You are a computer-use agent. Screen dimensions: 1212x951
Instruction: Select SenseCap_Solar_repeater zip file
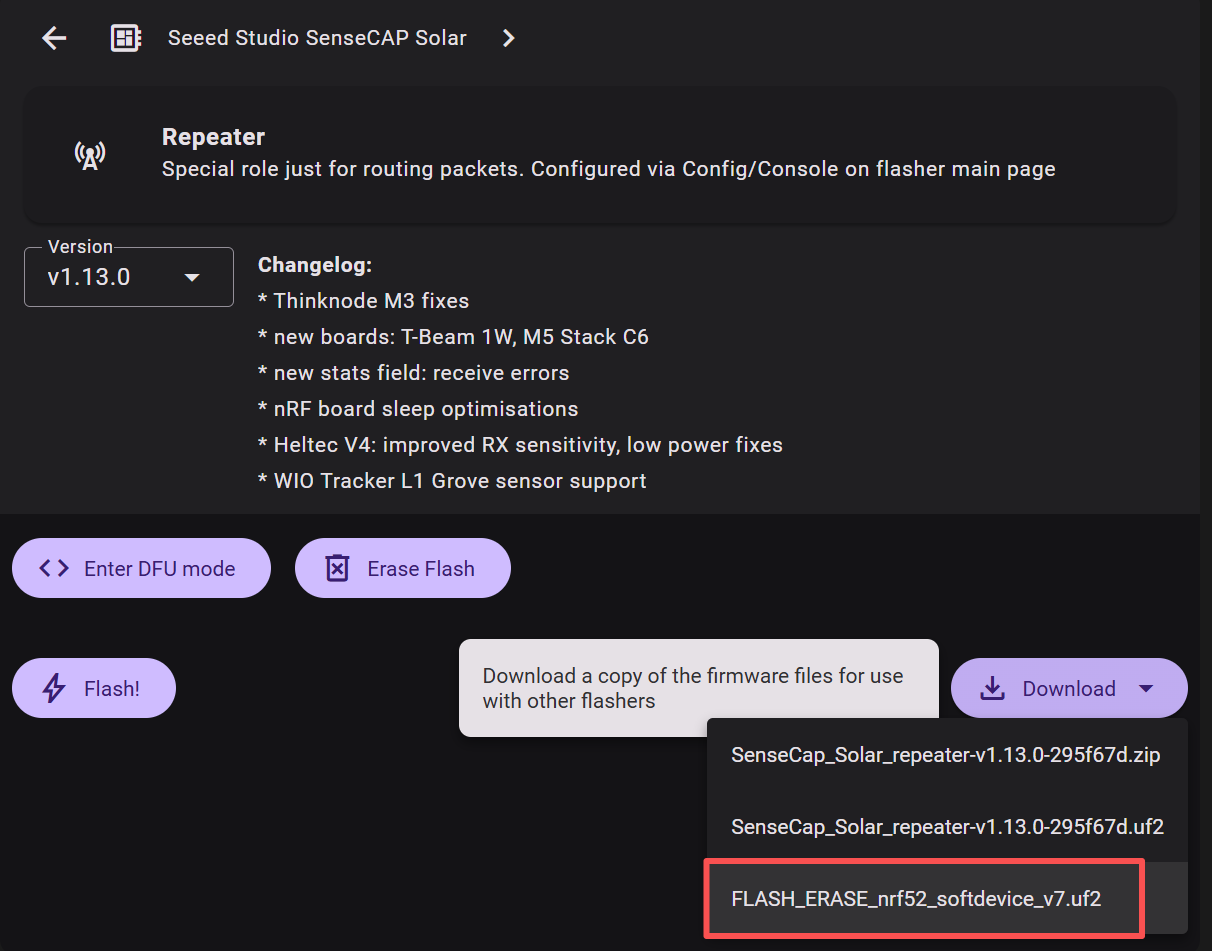click(x=945, y=755)
